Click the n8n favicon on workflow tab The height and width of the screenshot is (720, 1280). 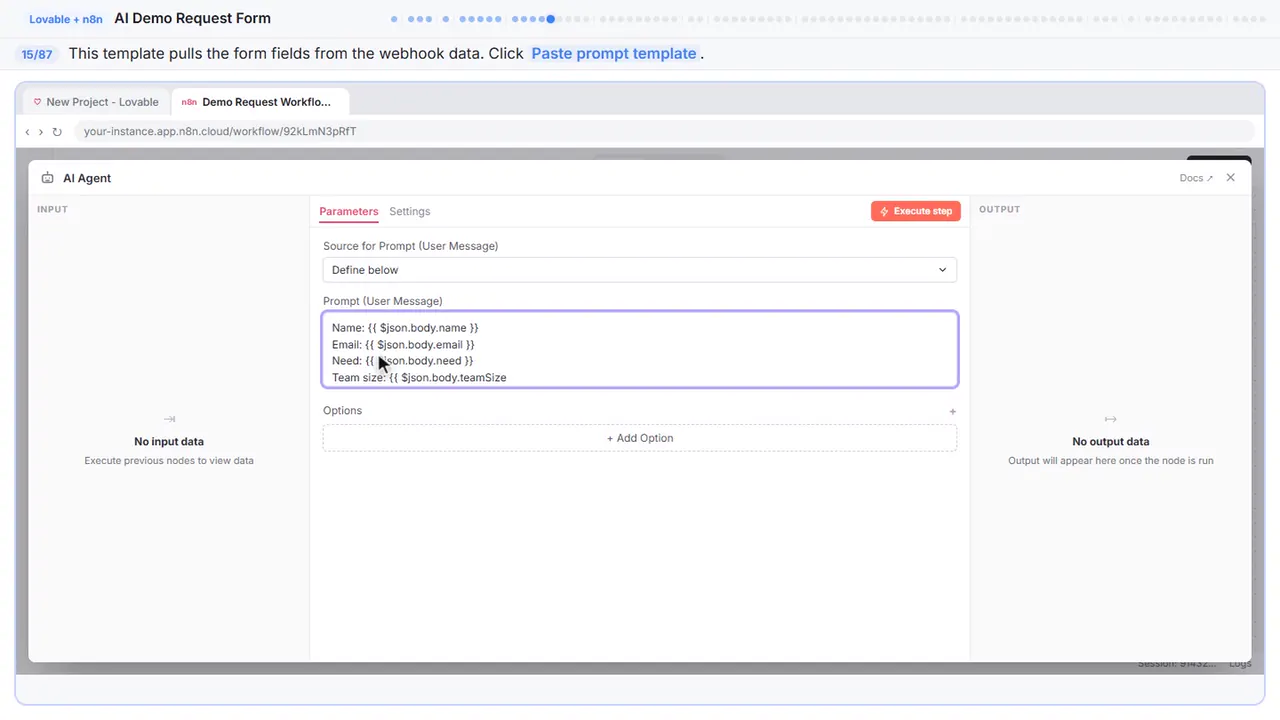[x=189, y=102]
